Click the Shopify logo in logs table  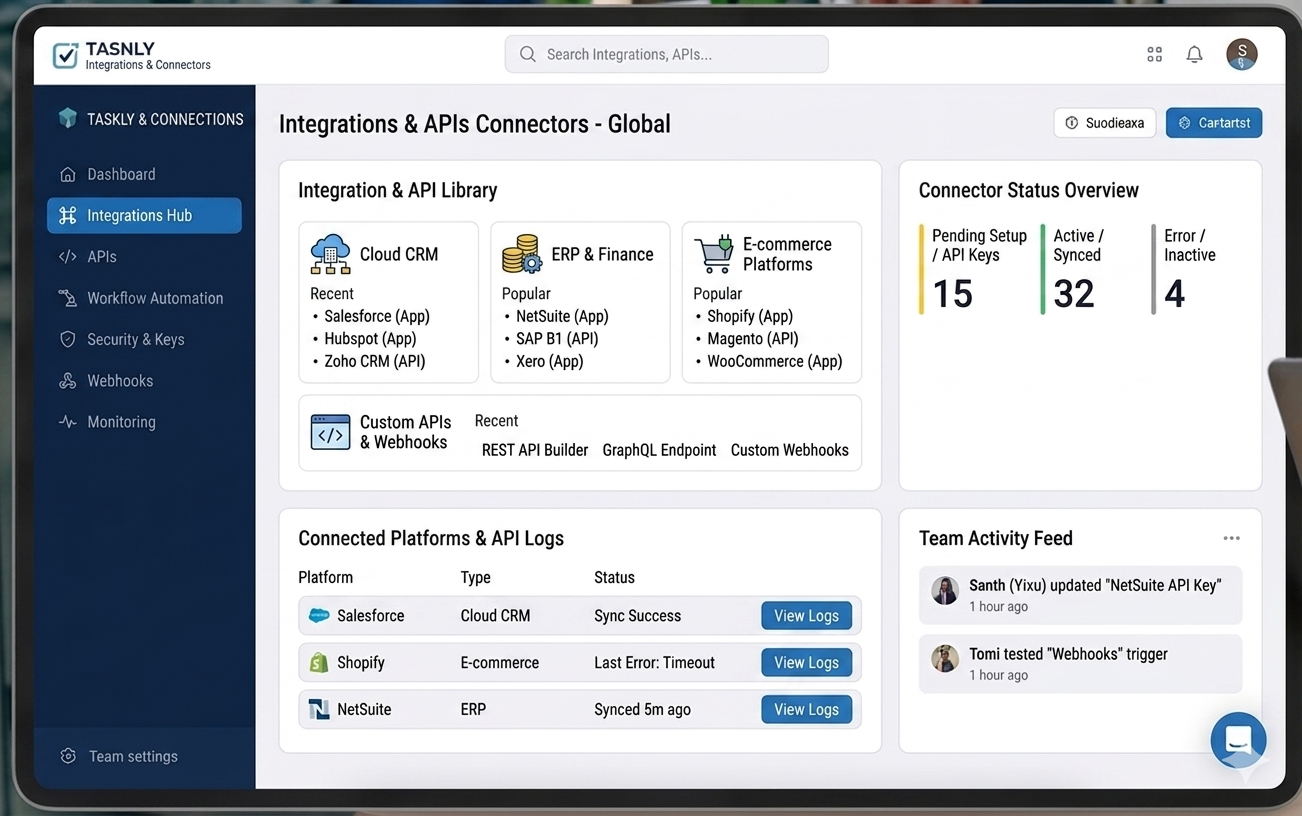(319, 662)
